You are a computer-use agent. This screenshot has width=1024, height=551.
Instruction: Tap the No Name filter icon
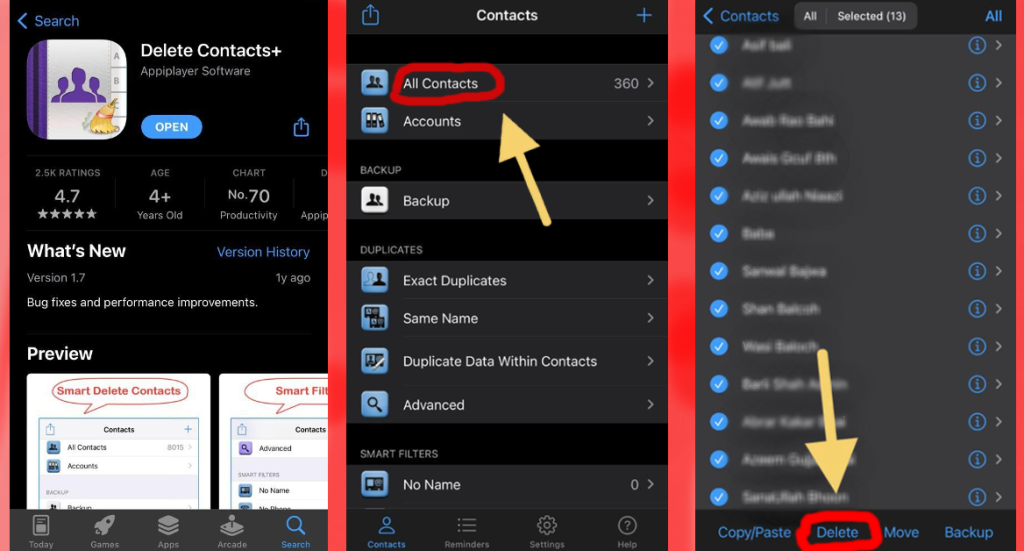[x=374, y=484]
